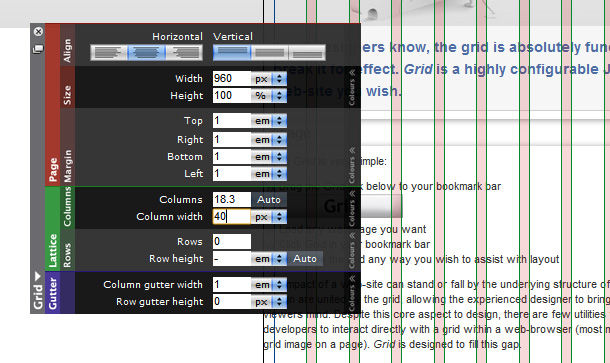
Task: Collapse the panel via the Grid arrow handle
Action: [x=38, y=292]
